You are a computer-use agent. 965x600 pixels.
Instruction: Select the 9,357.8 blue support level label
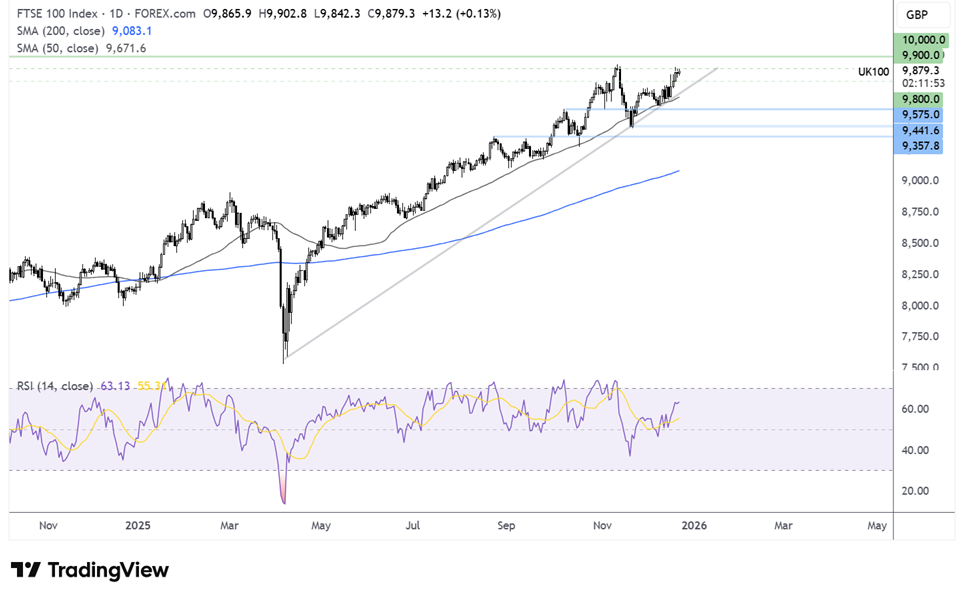[921, 146]
